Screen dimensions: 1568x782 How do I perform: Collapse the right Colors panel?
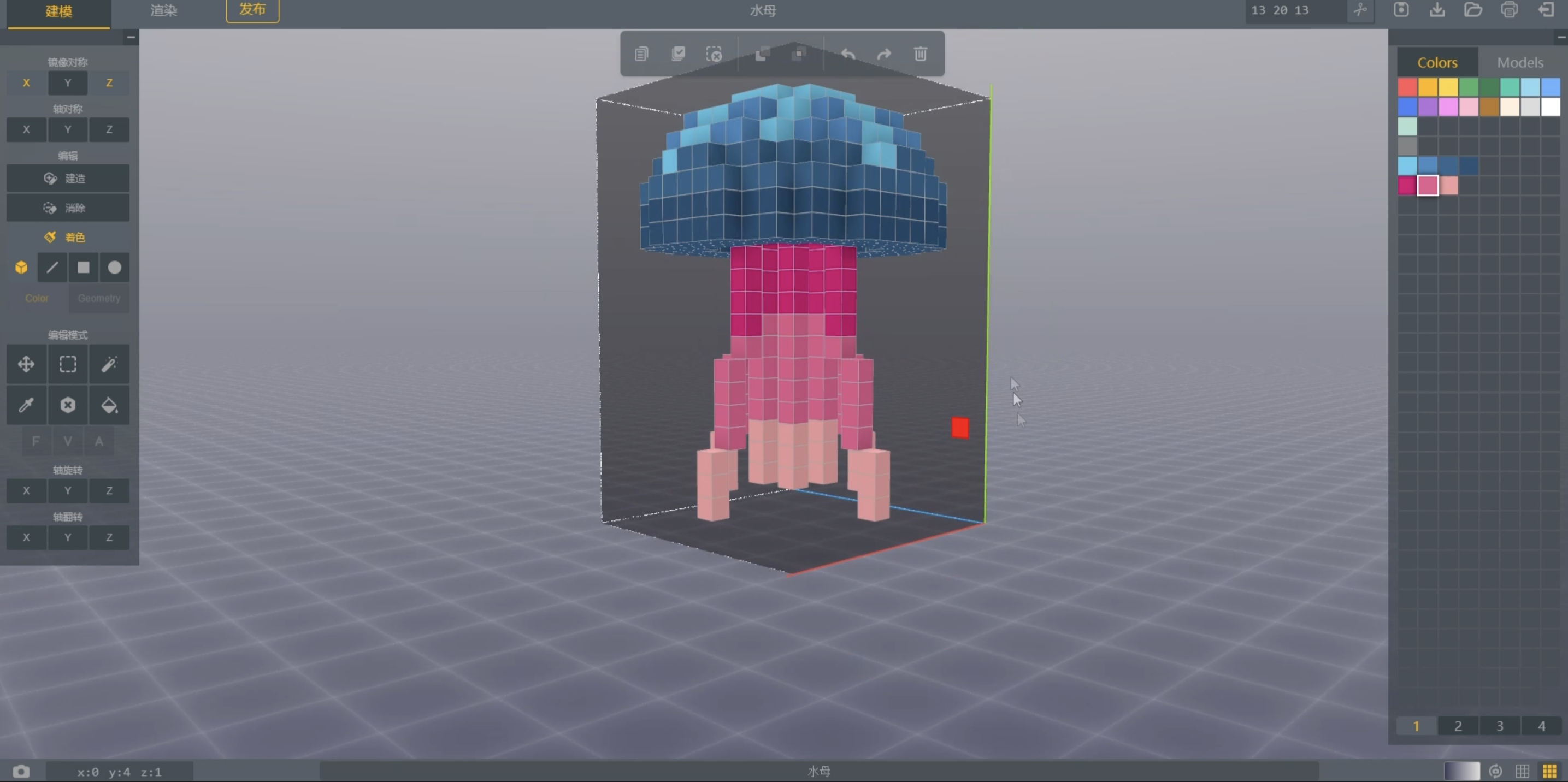pos(1562,37)
